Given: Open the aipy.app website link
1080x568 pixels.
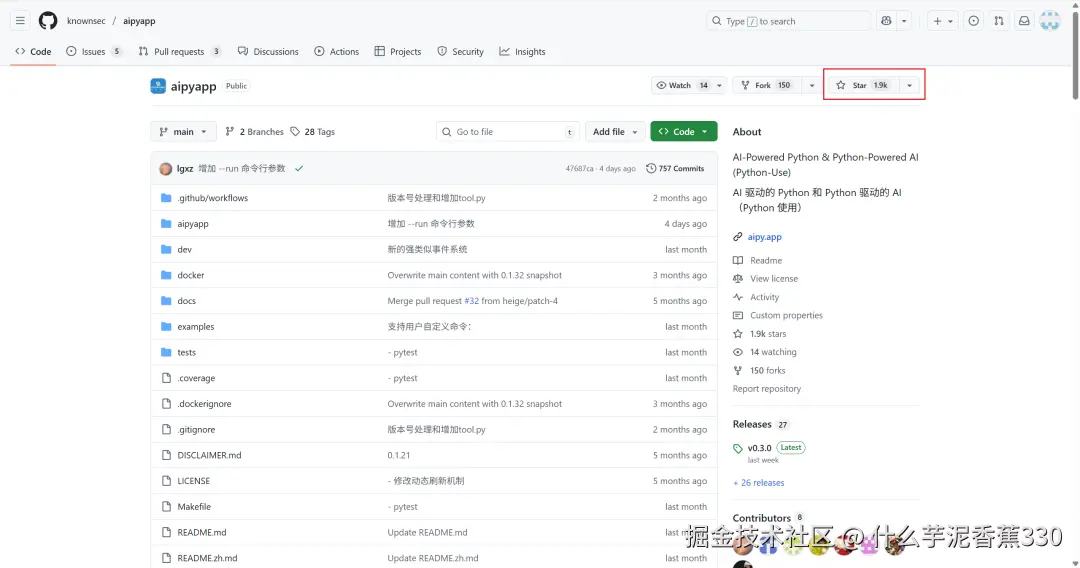Looking at the screenshot, I should (765, 237).
